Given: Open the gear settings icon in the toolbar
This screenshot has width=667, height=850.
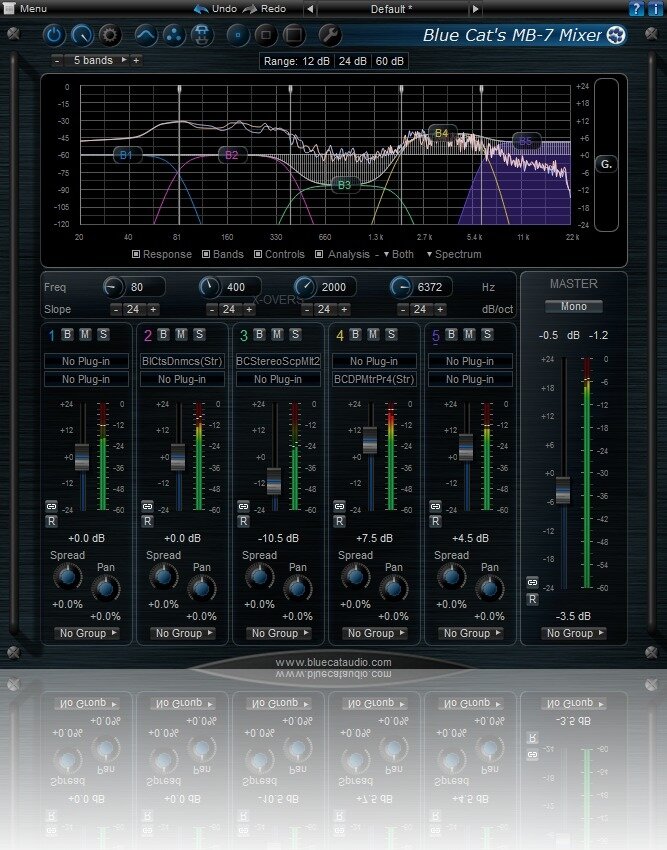Looking at the screenshot, I should point(110,35).
